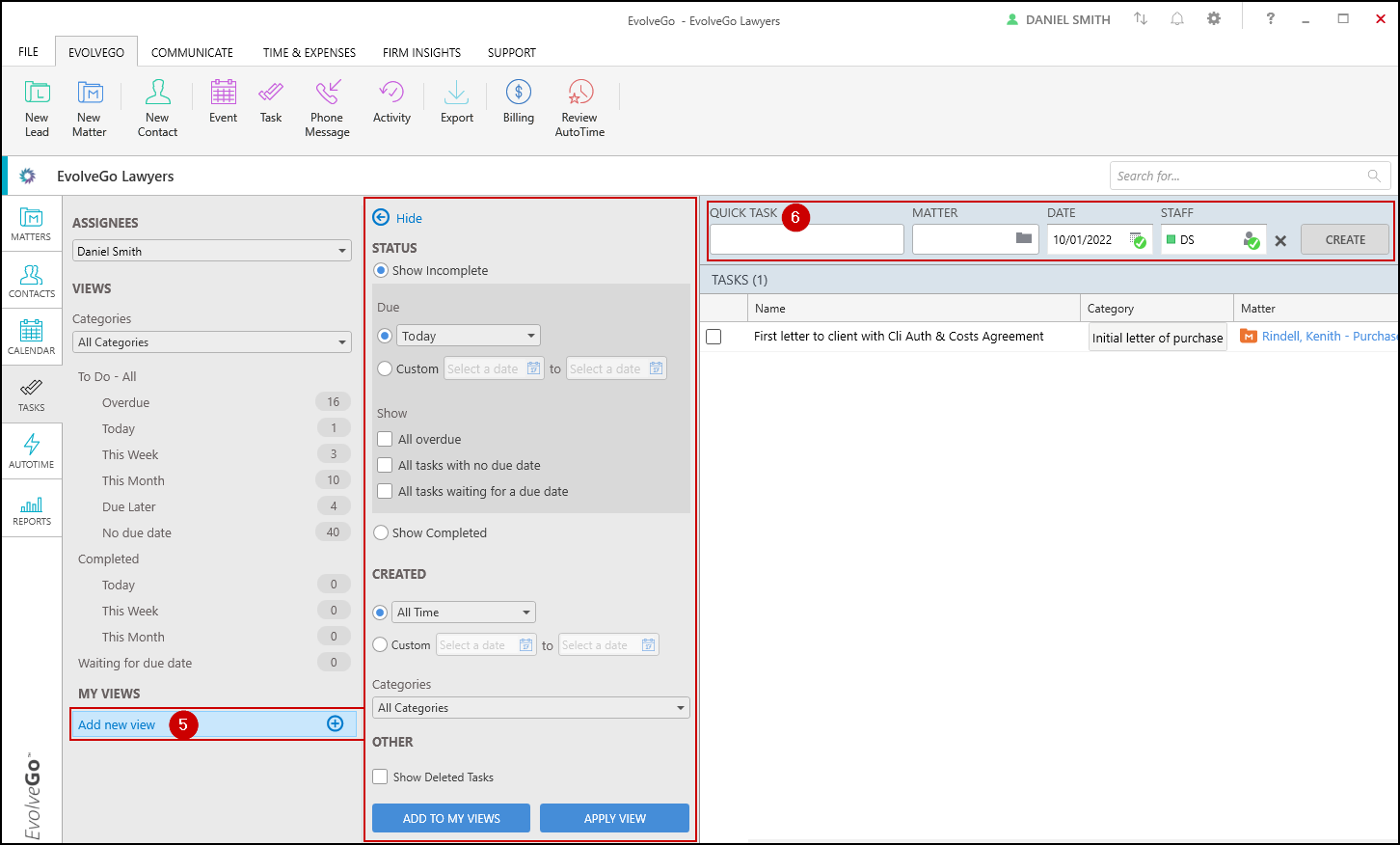Open the Due Today dropdown

[469, 336]
